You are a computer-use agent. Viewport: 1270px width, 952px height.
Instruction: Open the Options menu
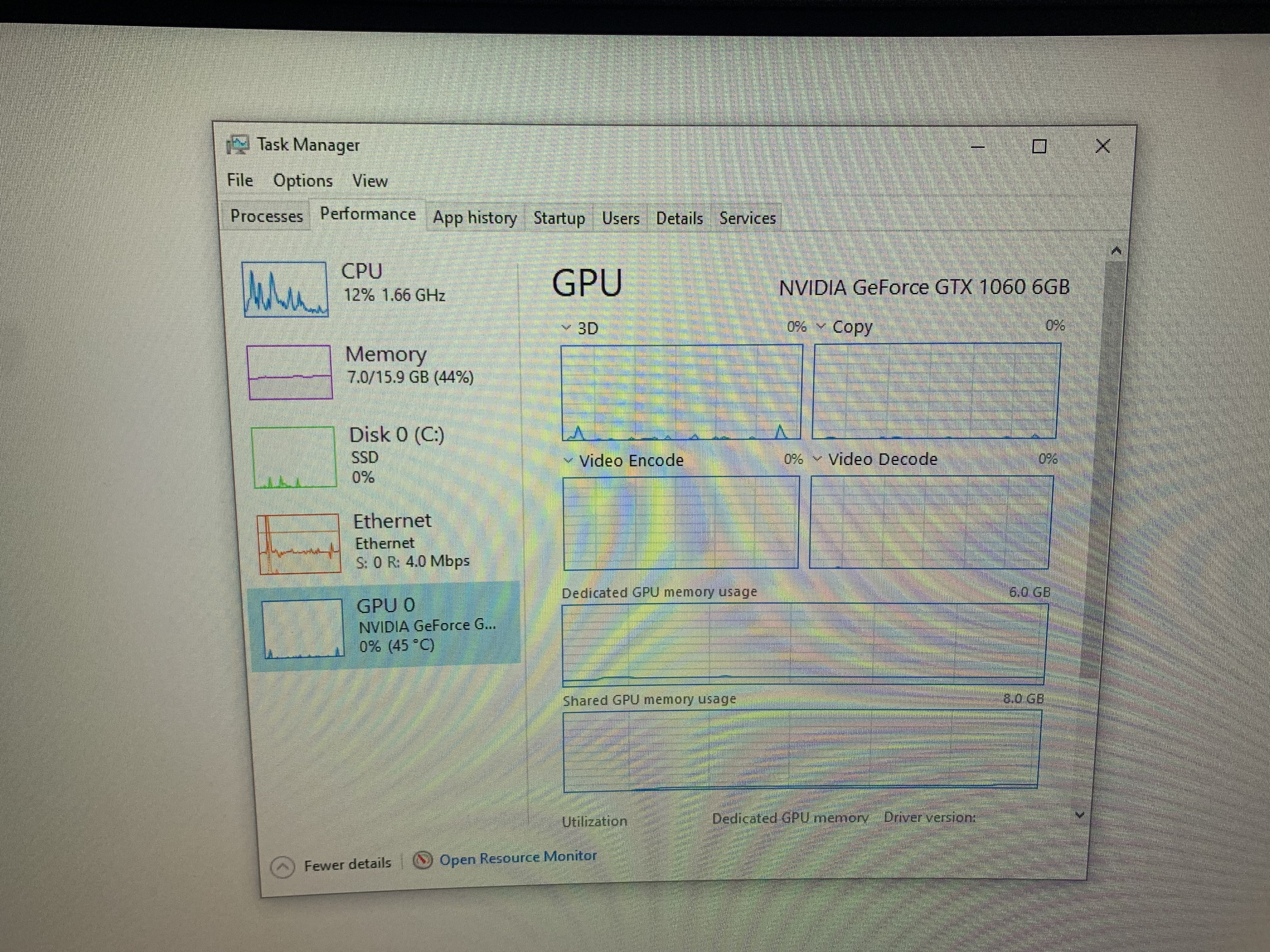[303, 181]
